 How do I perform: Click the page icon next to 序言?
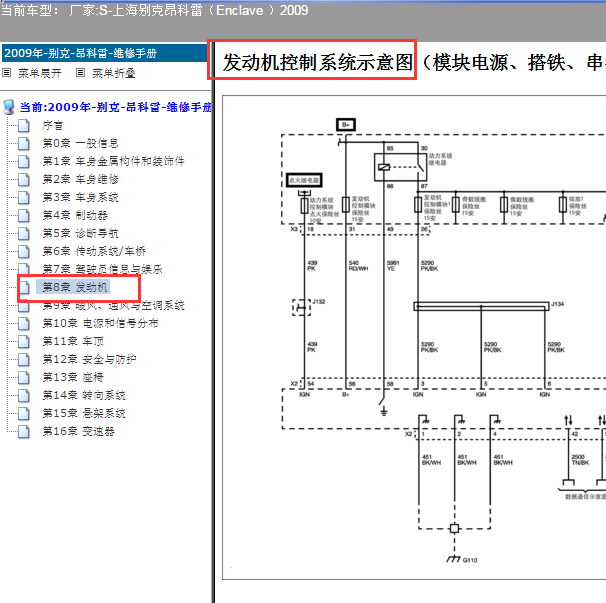point(24,125)
